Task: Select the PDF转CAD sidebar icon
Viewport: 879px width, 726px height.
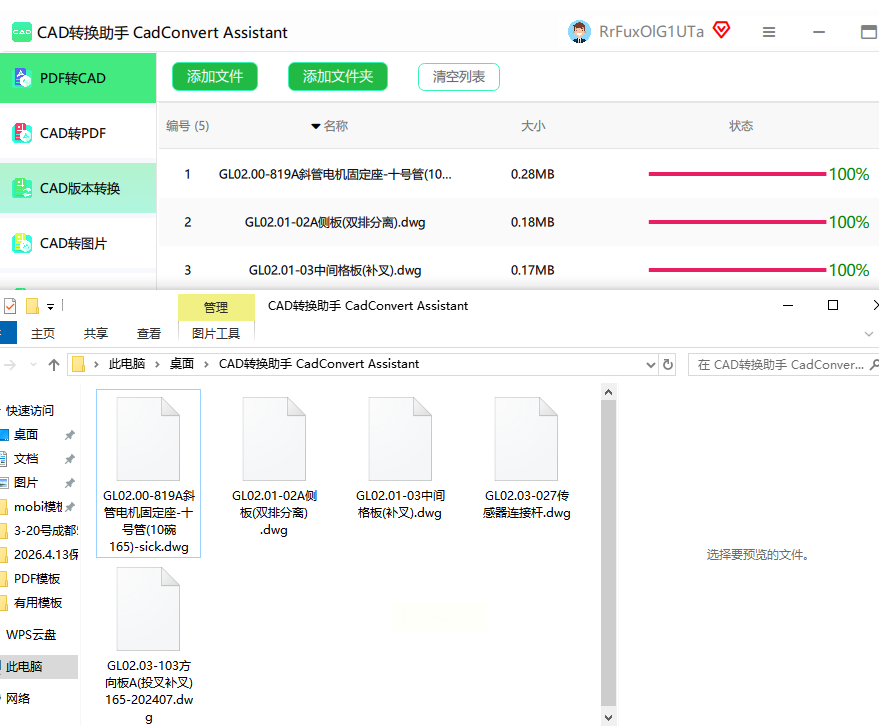Action: 22,78
